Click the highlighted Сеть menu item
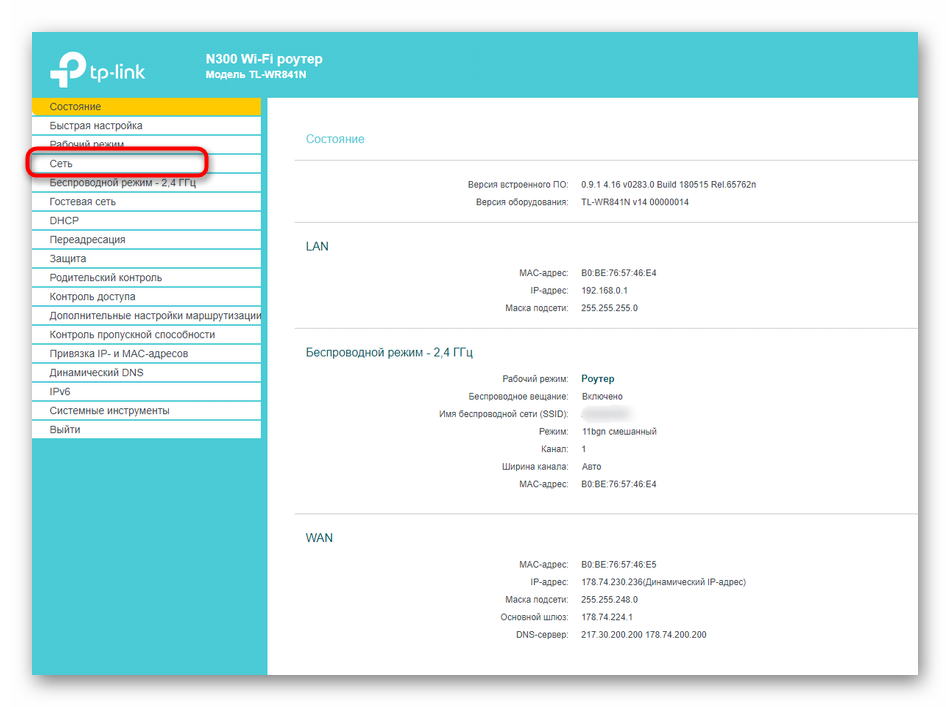 61,163
